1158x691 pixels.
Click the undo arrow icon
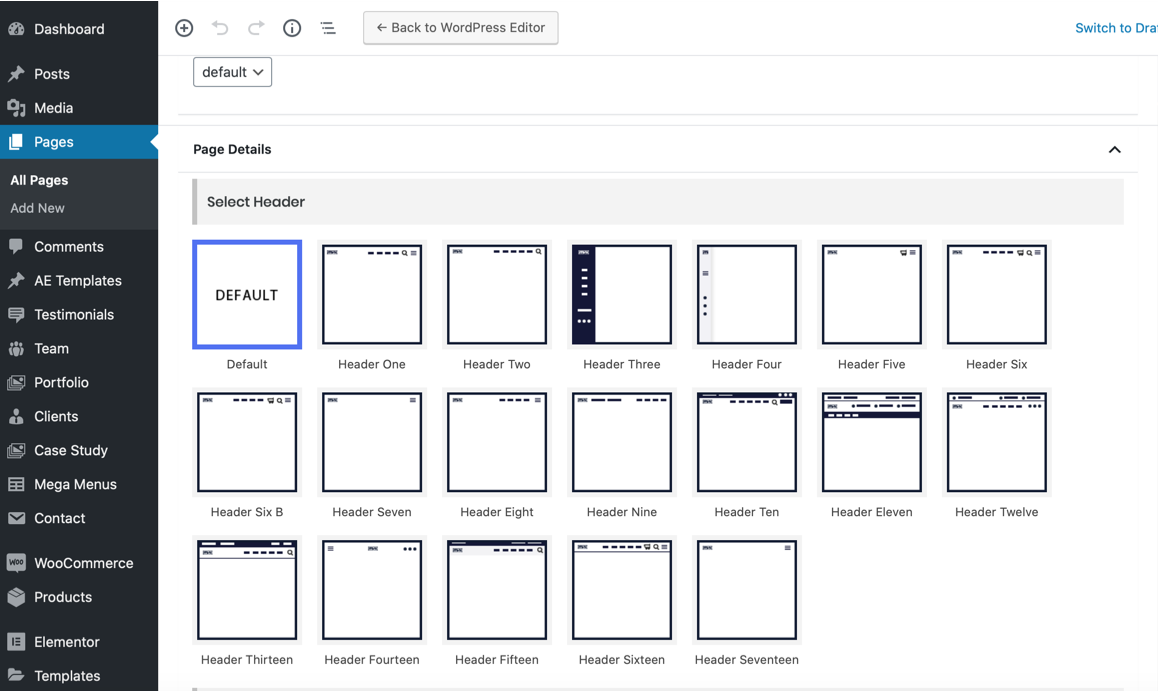pos(220,28)
